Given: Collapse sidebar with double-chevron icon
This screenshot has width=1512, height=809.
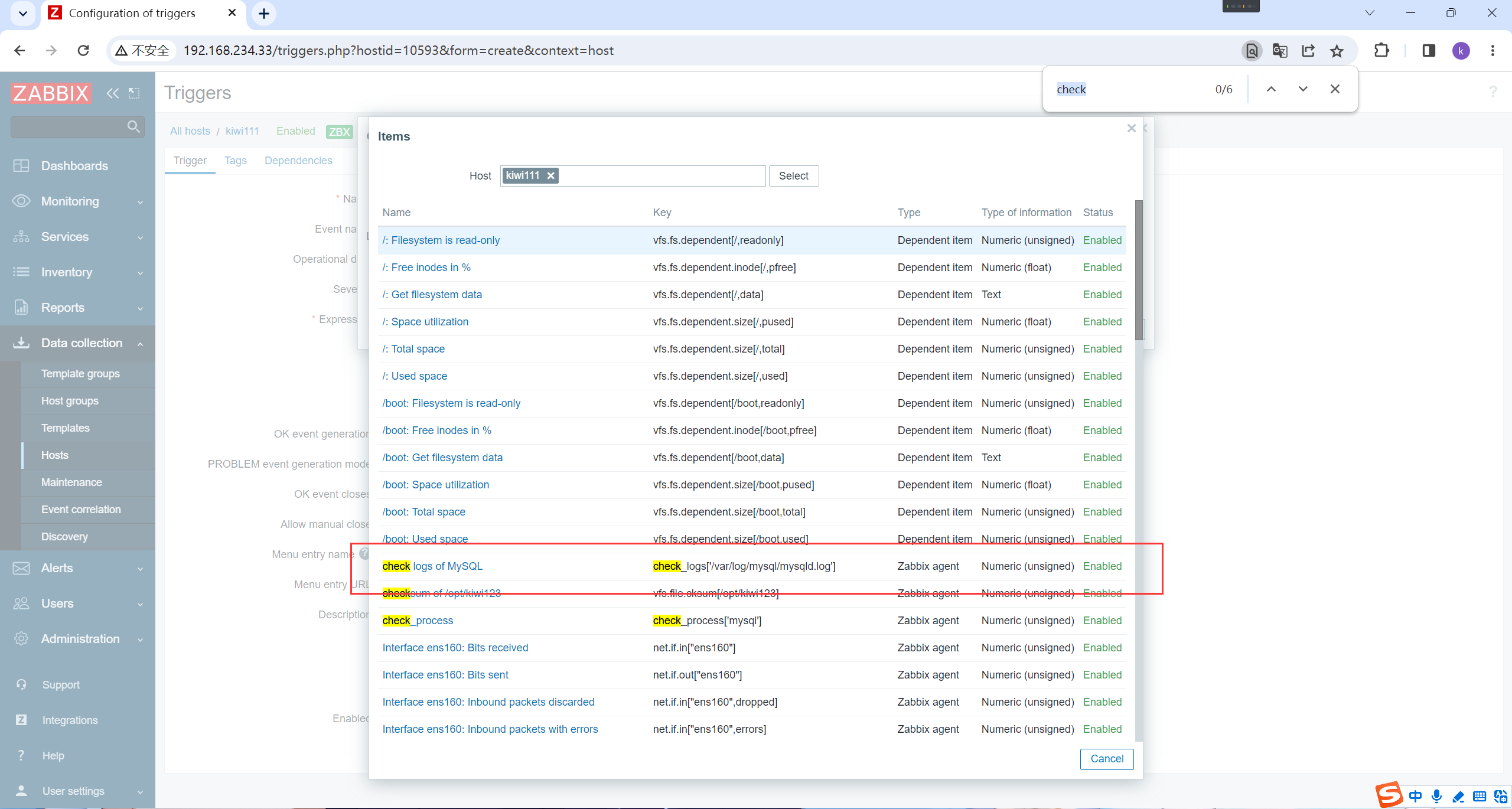Looking at the screenshot, I should [x=112, y=93].
